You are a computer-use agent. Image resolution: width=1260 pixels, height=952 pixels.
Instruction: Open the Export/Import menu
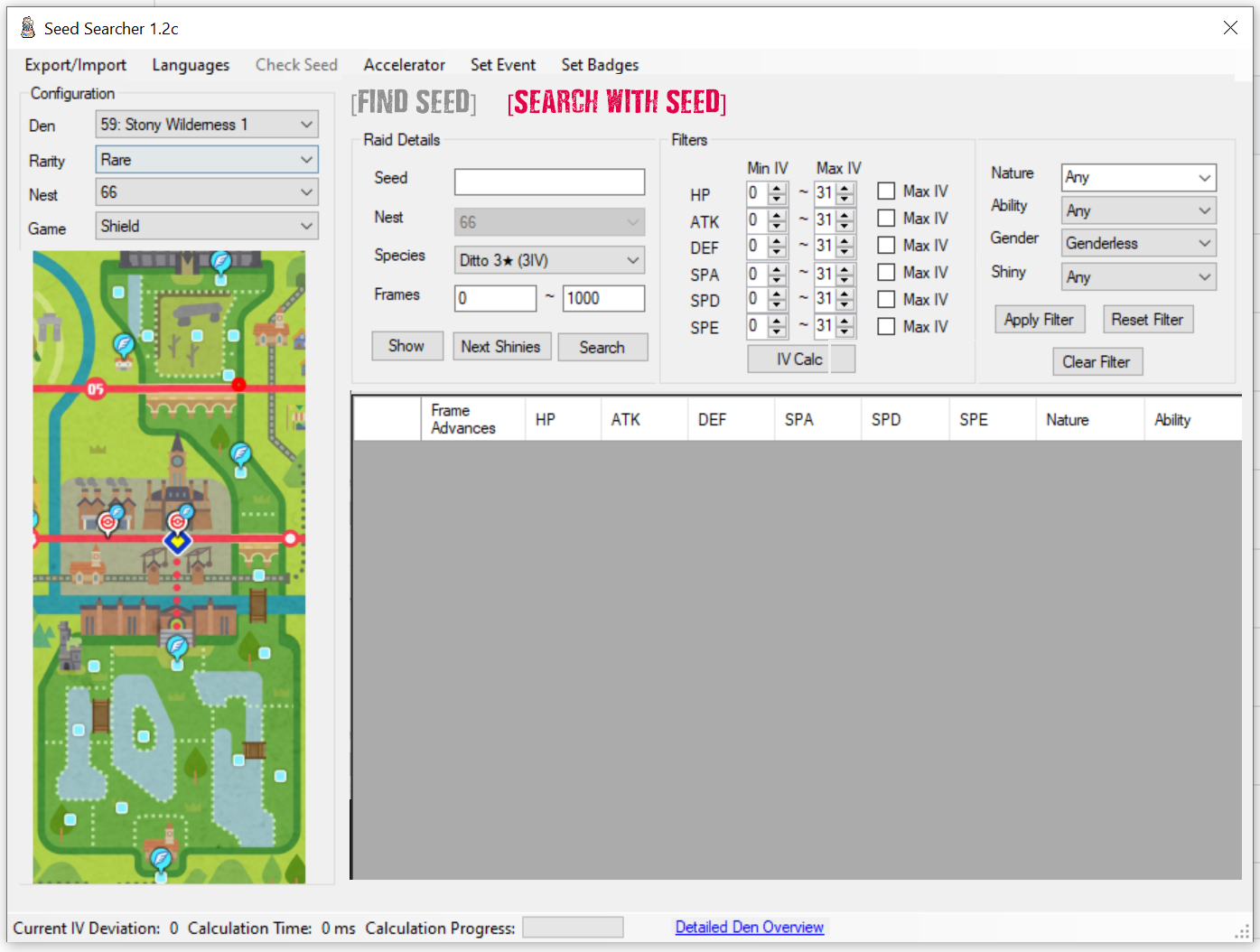pyautogui.click(x=76, y=65)
